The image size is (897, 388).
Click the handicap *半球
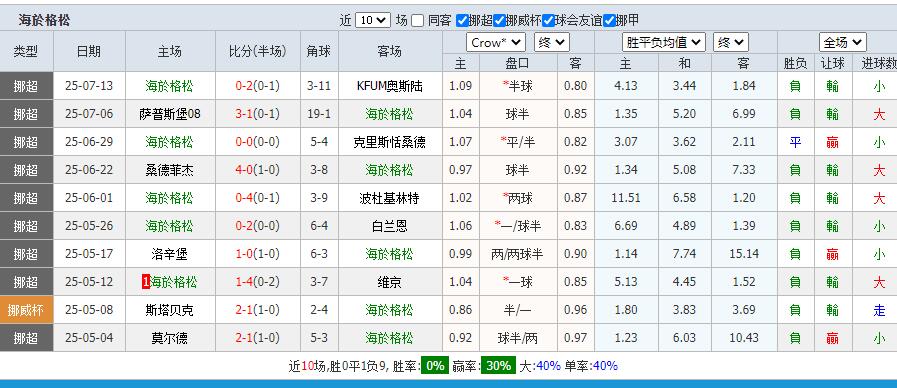point(518,86)
